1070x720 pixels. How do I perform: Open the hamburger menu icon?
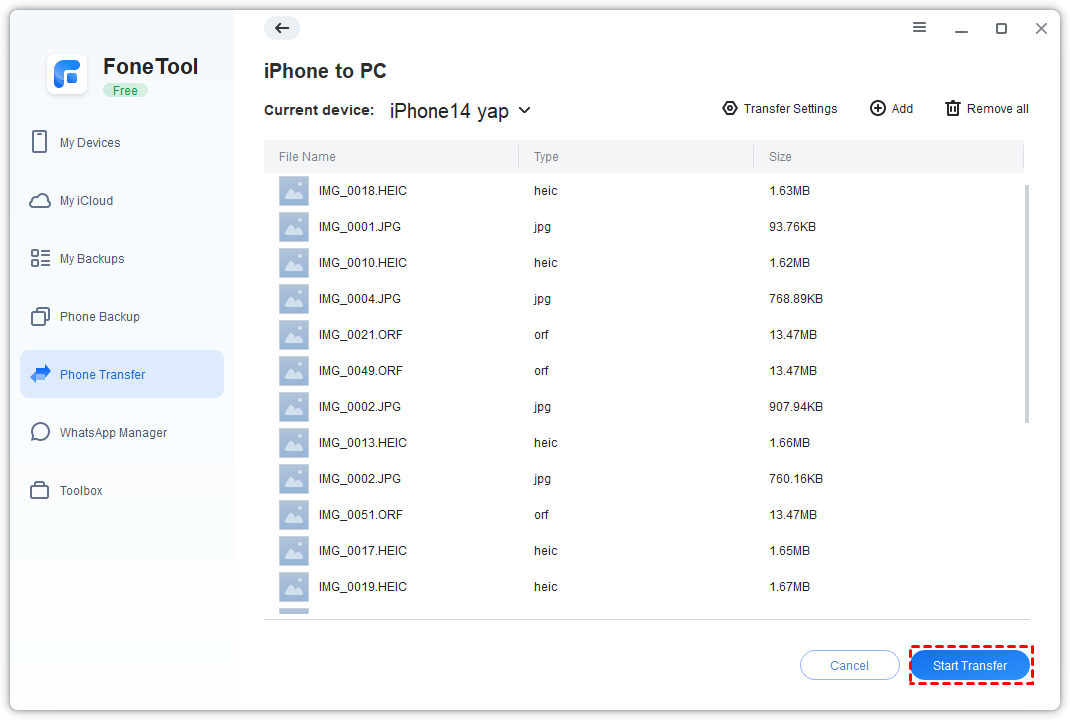(920, 28)
